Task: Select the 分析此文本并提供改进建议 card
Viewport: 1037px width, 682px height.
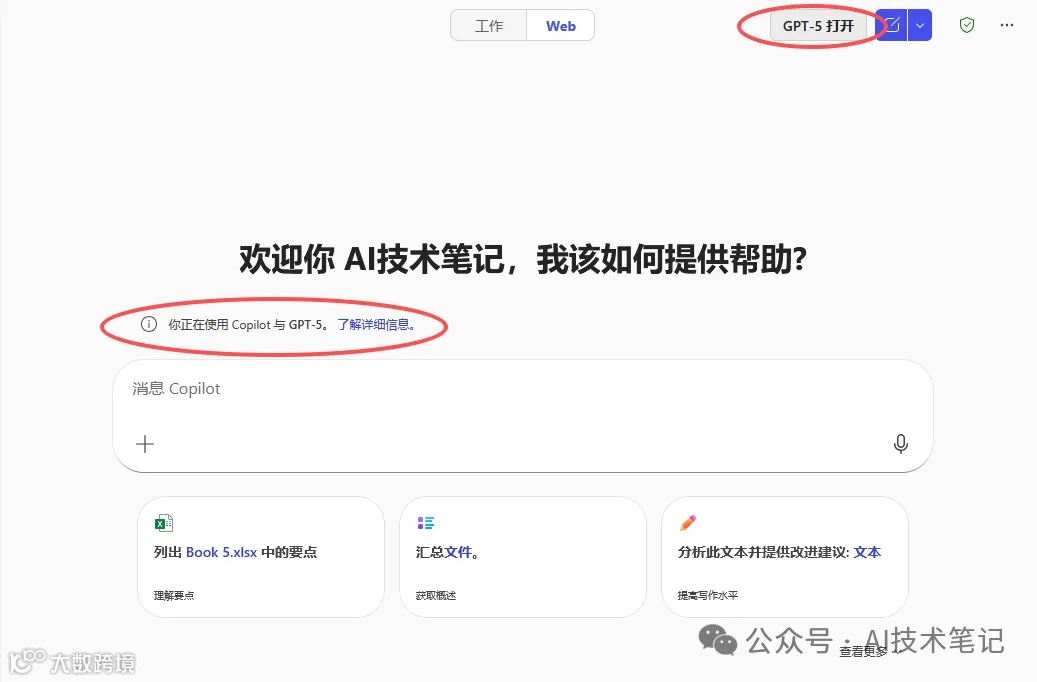Action: tap(784, 557)
